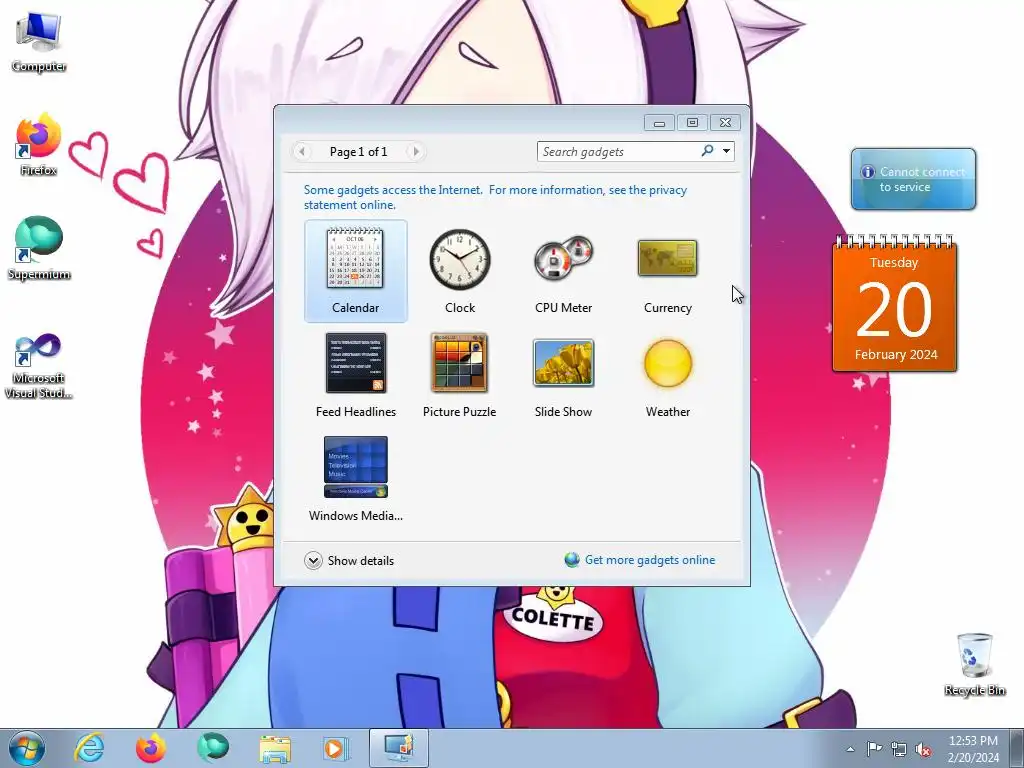Select the Slide Show gadget
Viewport: 1024px width, 768px height.
[564, 376]
